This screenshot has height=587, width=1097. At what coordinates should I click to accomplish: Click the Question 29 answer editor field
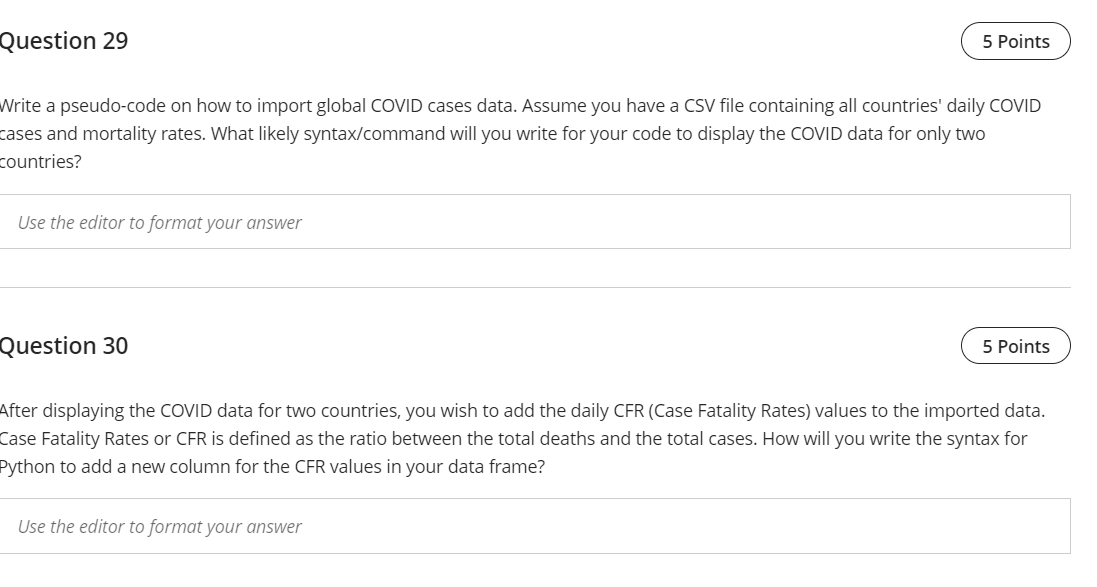pyautogui.click(x=535, y=222)
